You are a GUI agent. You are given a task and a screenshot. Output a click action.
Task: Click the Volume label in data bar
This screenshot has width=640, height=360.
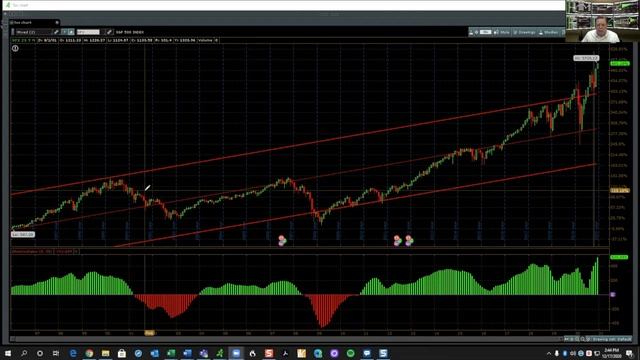[x=205, y=40]
